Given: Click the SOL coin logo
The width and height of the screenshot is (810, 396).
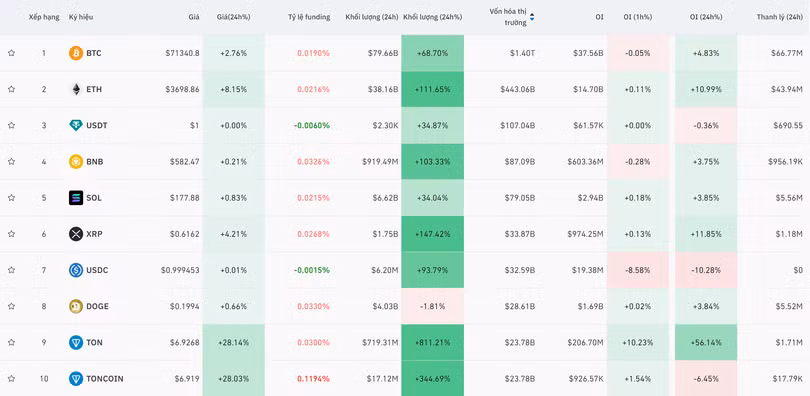Looking at the screenshot, I should point(76,198).
